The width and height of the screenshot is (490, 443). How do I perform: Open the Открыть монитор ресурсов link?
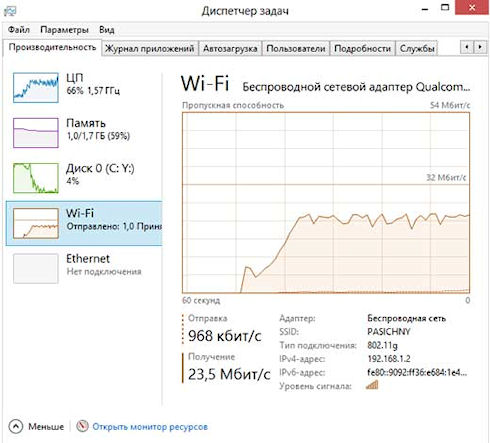[x=150, y=427]
